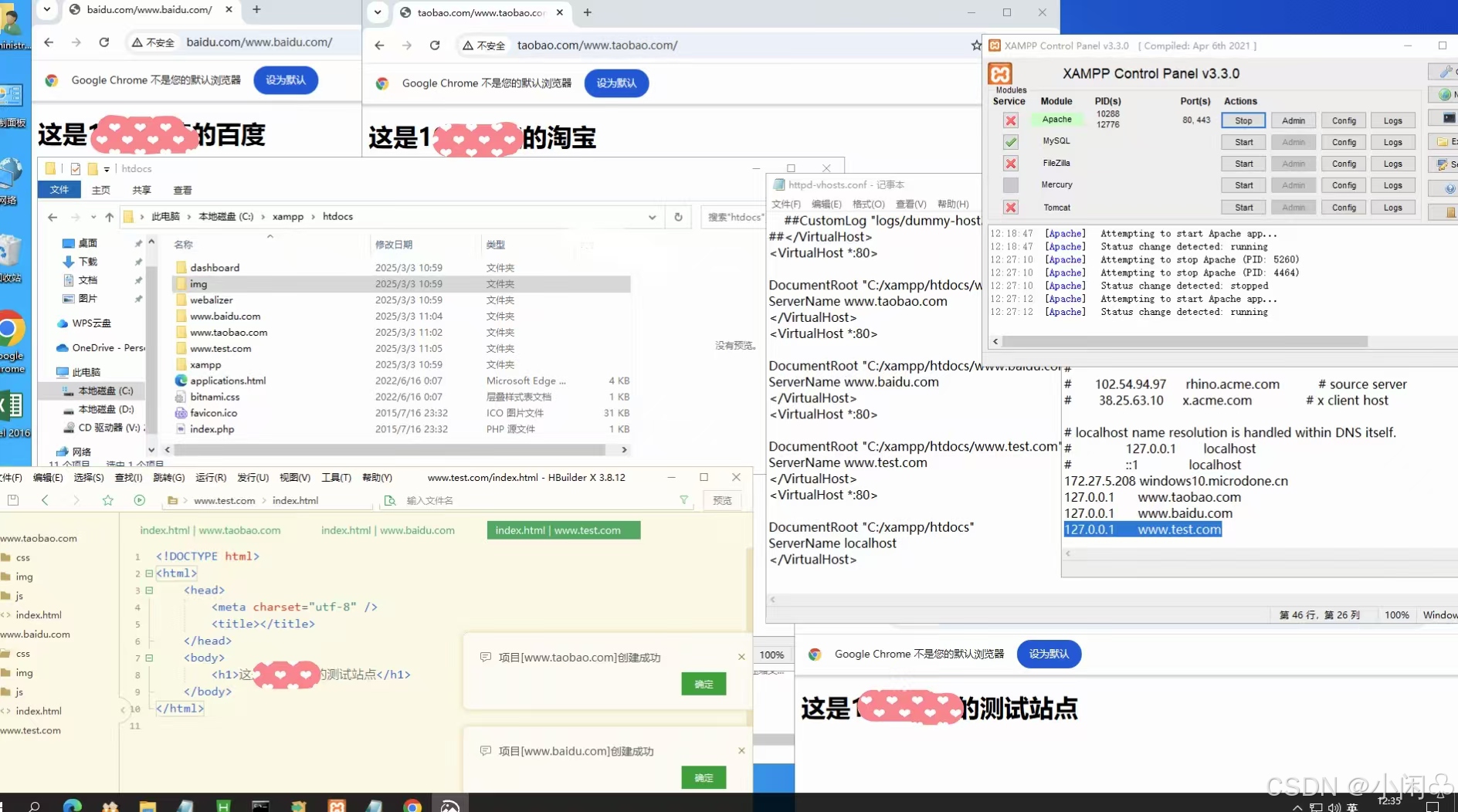This screenshot has width=1458, height=812.
Task: Click the bookmark star in HBuilder toolbar
Action: [x=107, y=500]
